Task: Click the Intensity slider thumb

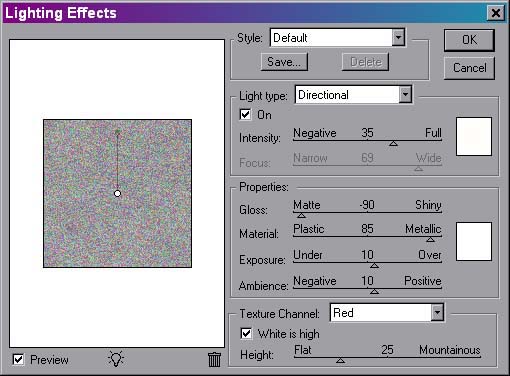Action: pyautogui.click(x=393, y=143)
